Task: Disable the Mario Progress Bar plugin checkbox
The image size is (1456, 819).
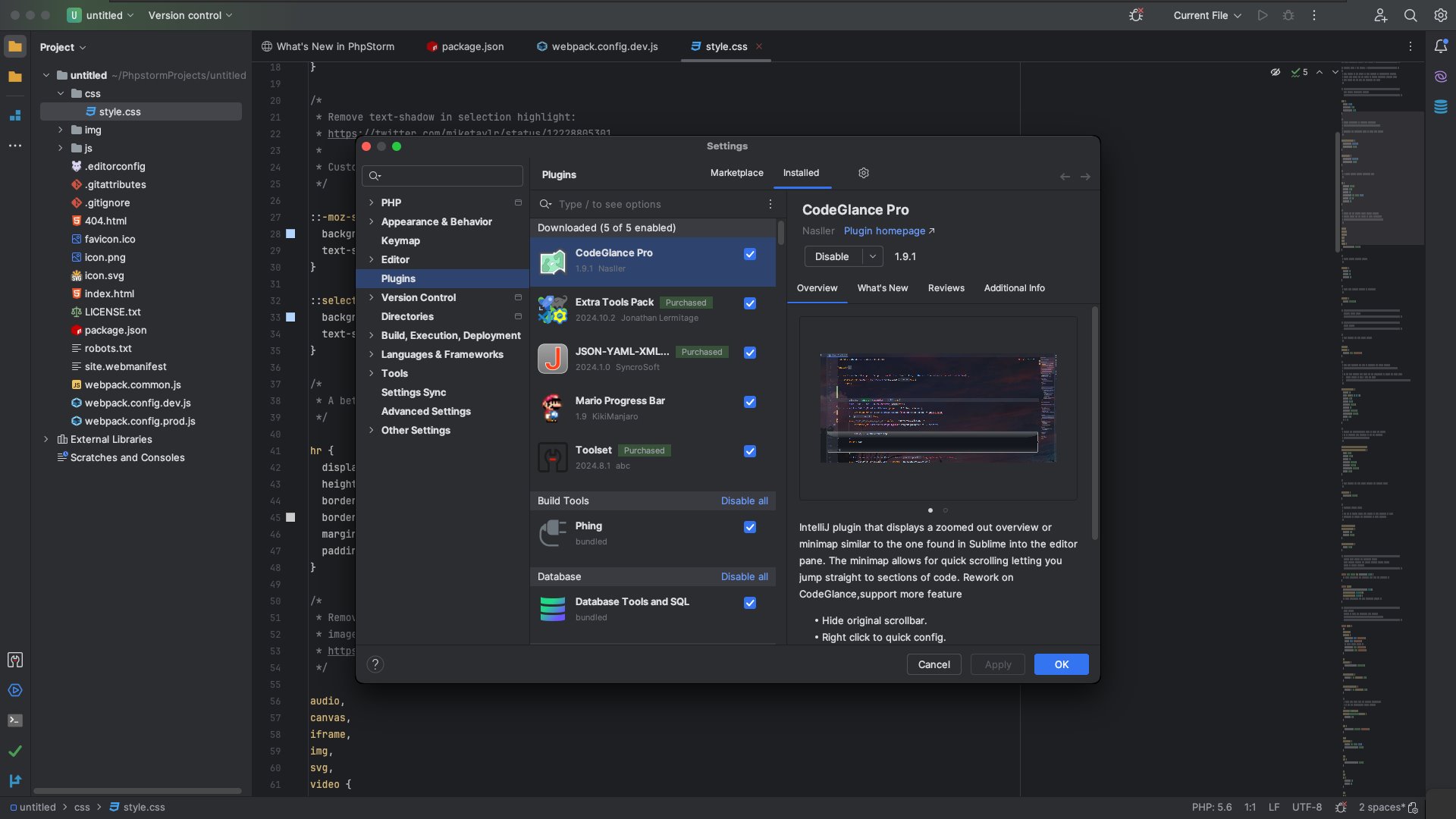Action: 750,402
